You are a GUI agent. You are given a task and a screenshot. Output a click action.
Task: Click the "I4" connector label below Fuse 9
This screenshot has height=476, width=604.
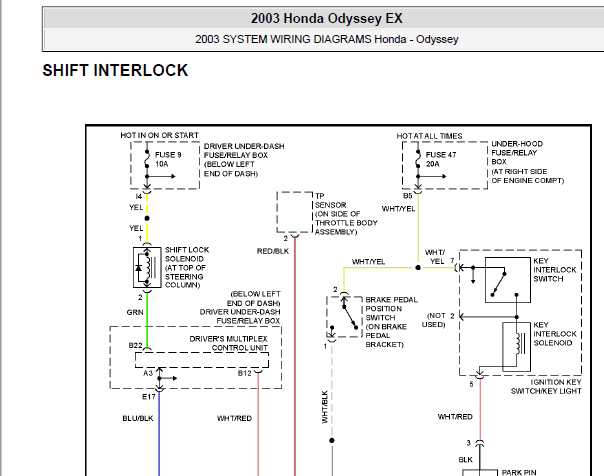tap(139, 196)
